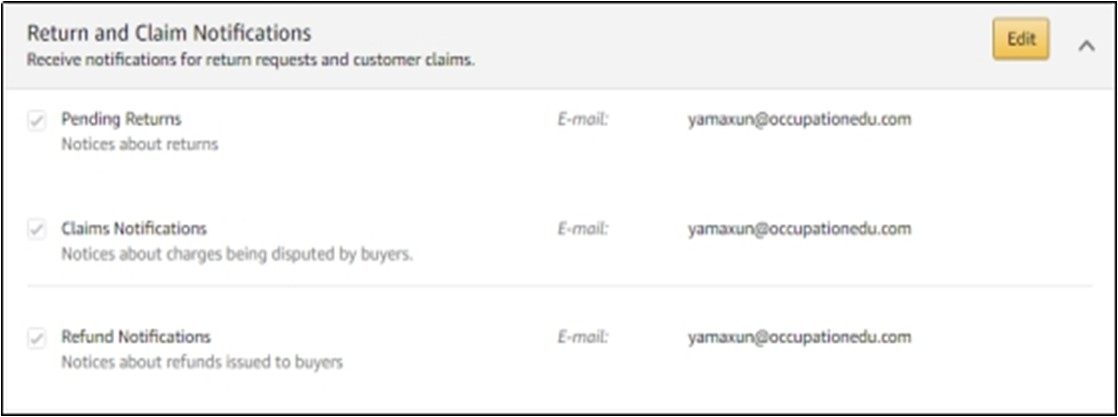This screenshot has height=417, width=1118.
Task: Click the Pending Returns label
Action: (122, 119)
